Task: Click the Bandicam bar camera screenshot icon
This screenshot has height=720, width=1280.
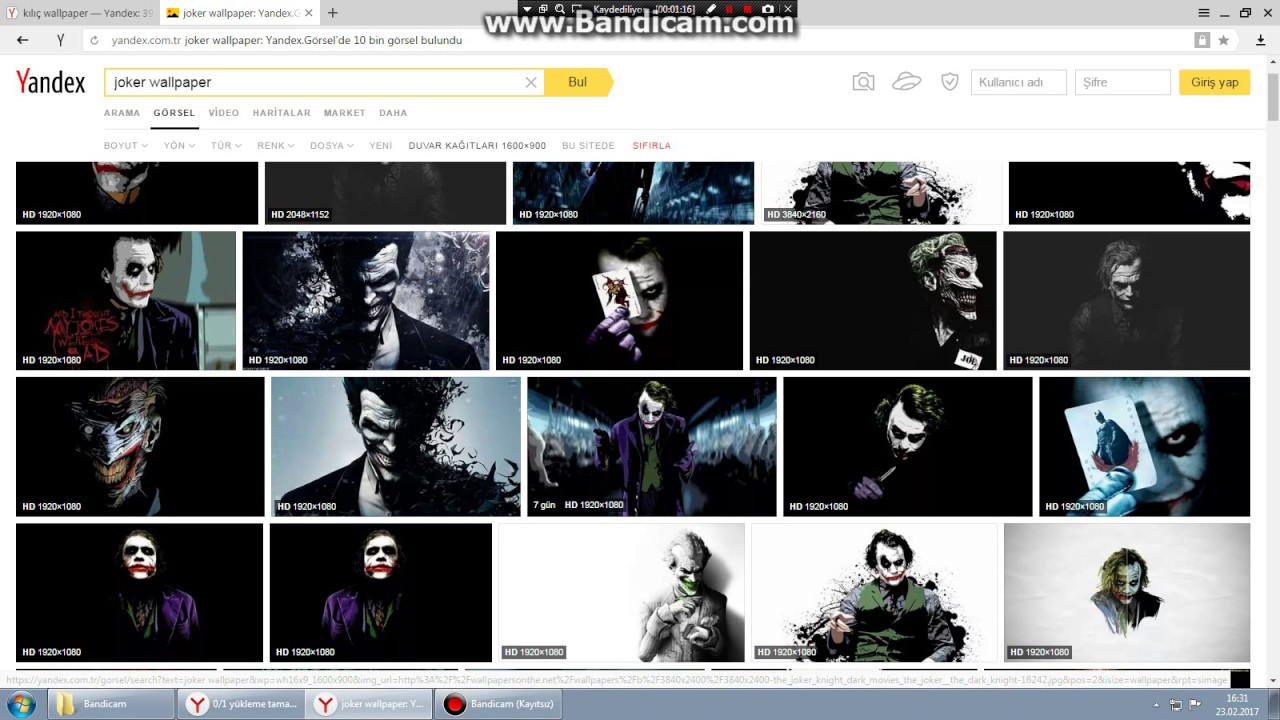Action: tap(767, 9)
